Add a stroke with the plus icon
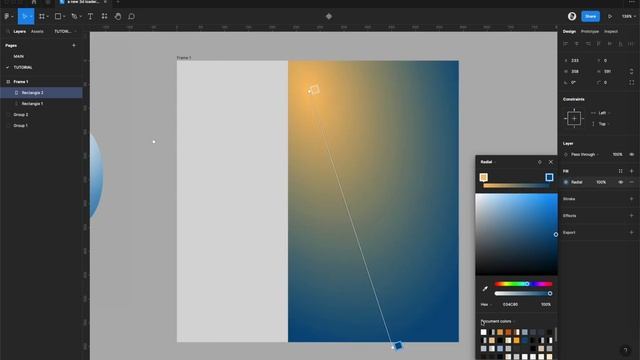This screenshot has width=640, height=360. [x=631, y=199]
